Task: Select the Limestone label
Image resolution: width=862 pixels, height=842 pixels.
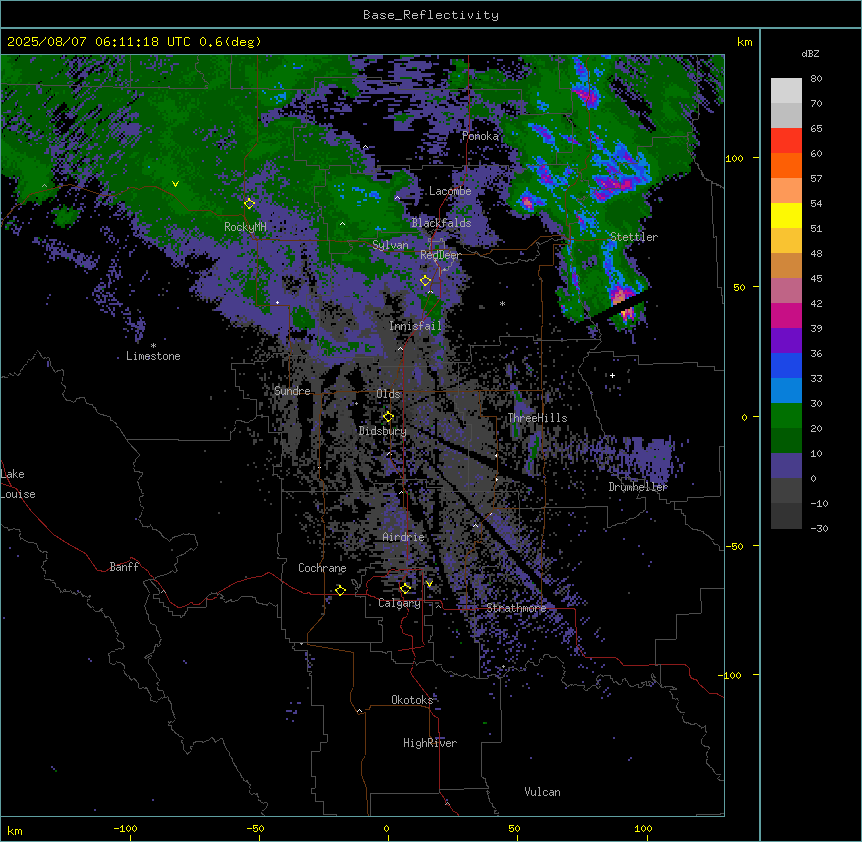Action: tap(153, 356)
